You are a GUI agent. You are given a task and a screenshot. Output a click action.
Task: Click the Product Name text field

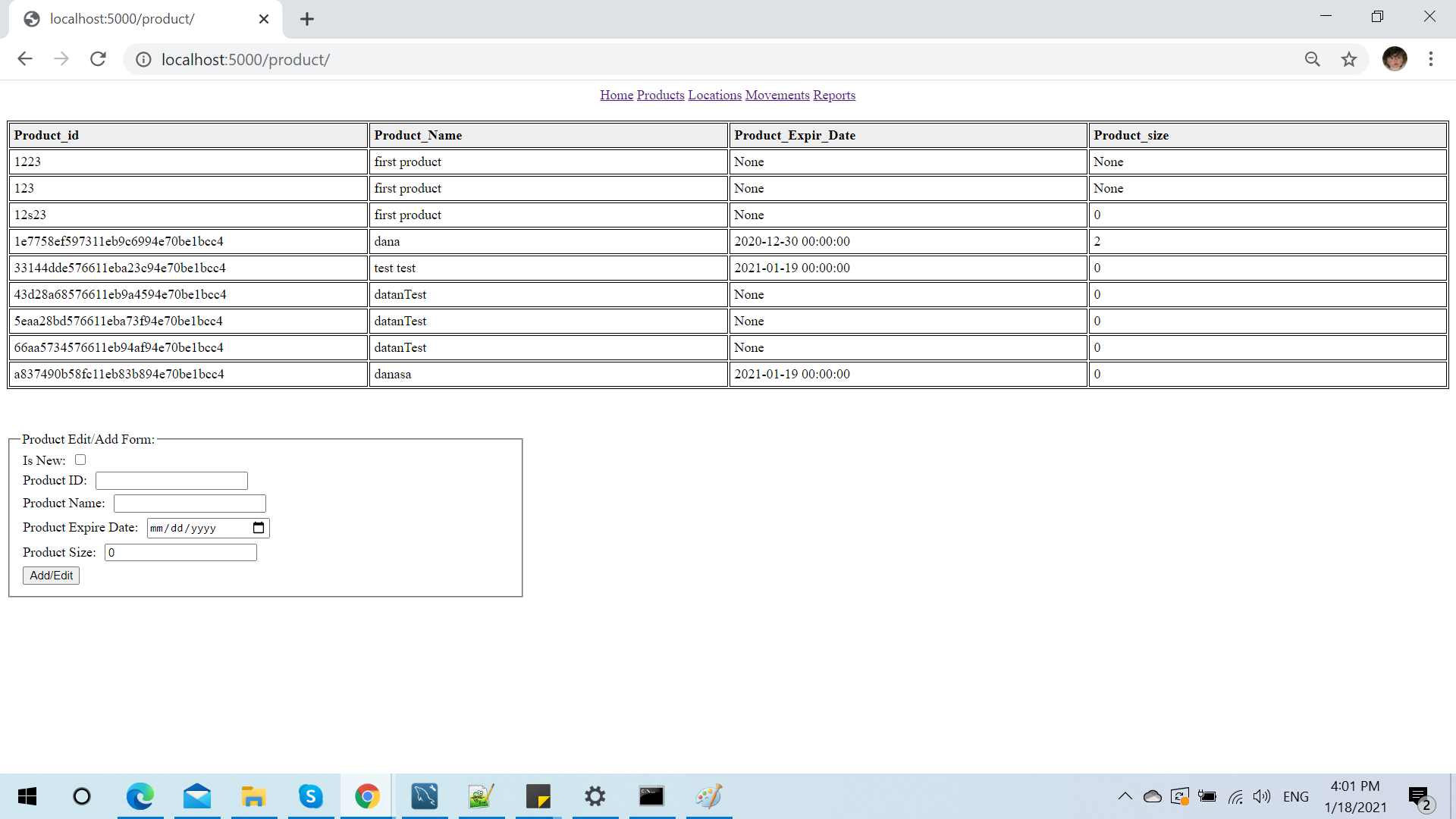click(x=190, y=504)
